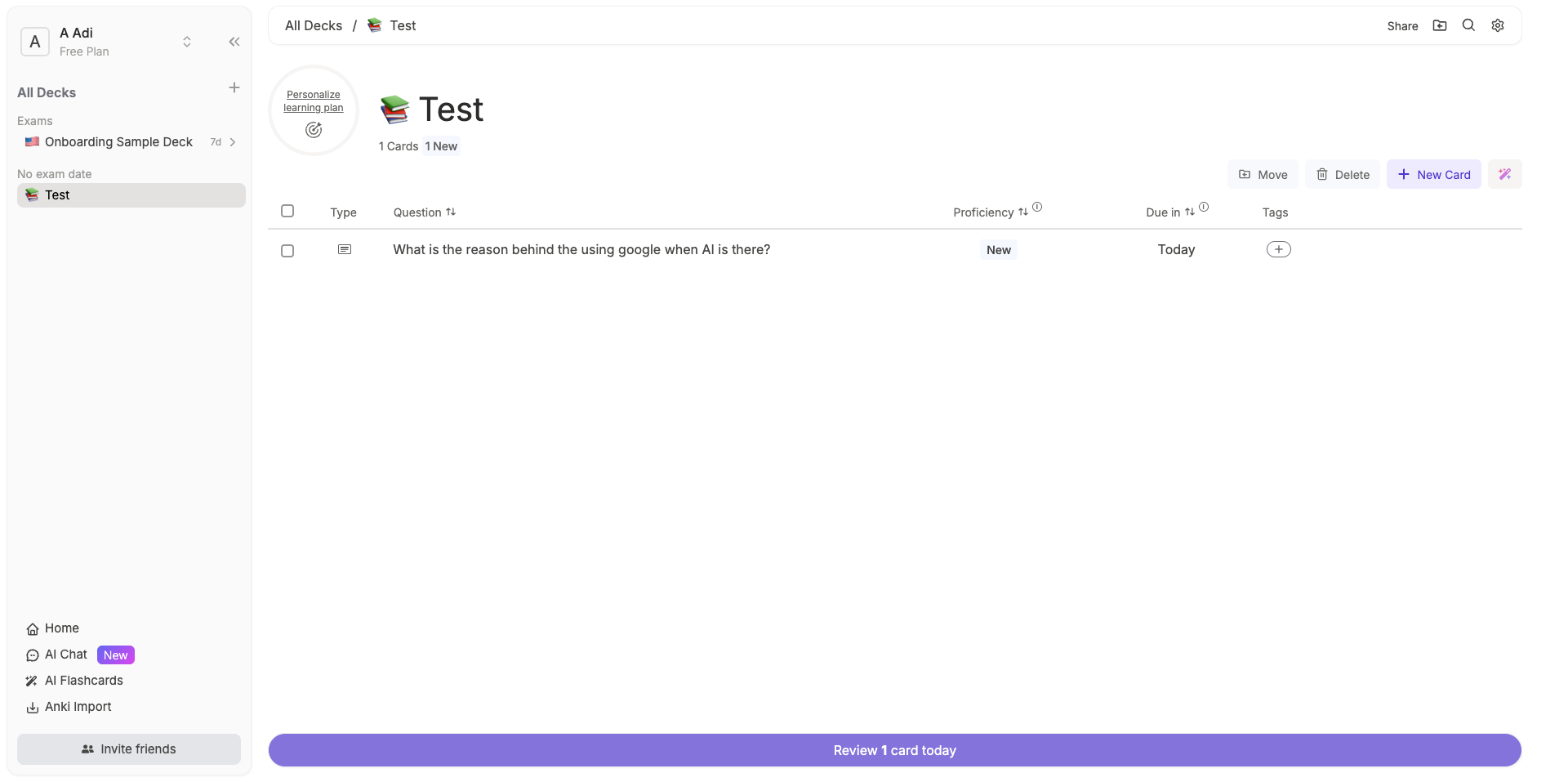Click the magic wand icon beside New Card
Screen dimensions: 1568x782
click(x=1505, y=173)
